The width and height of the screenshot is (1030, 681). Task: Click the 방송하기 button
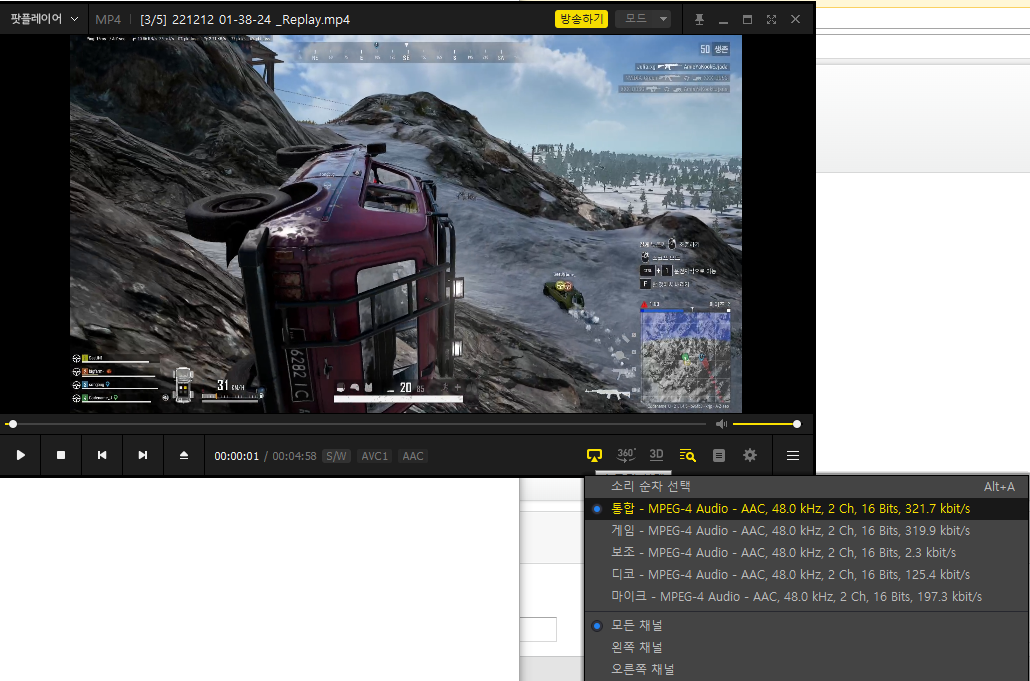[581, 19]
